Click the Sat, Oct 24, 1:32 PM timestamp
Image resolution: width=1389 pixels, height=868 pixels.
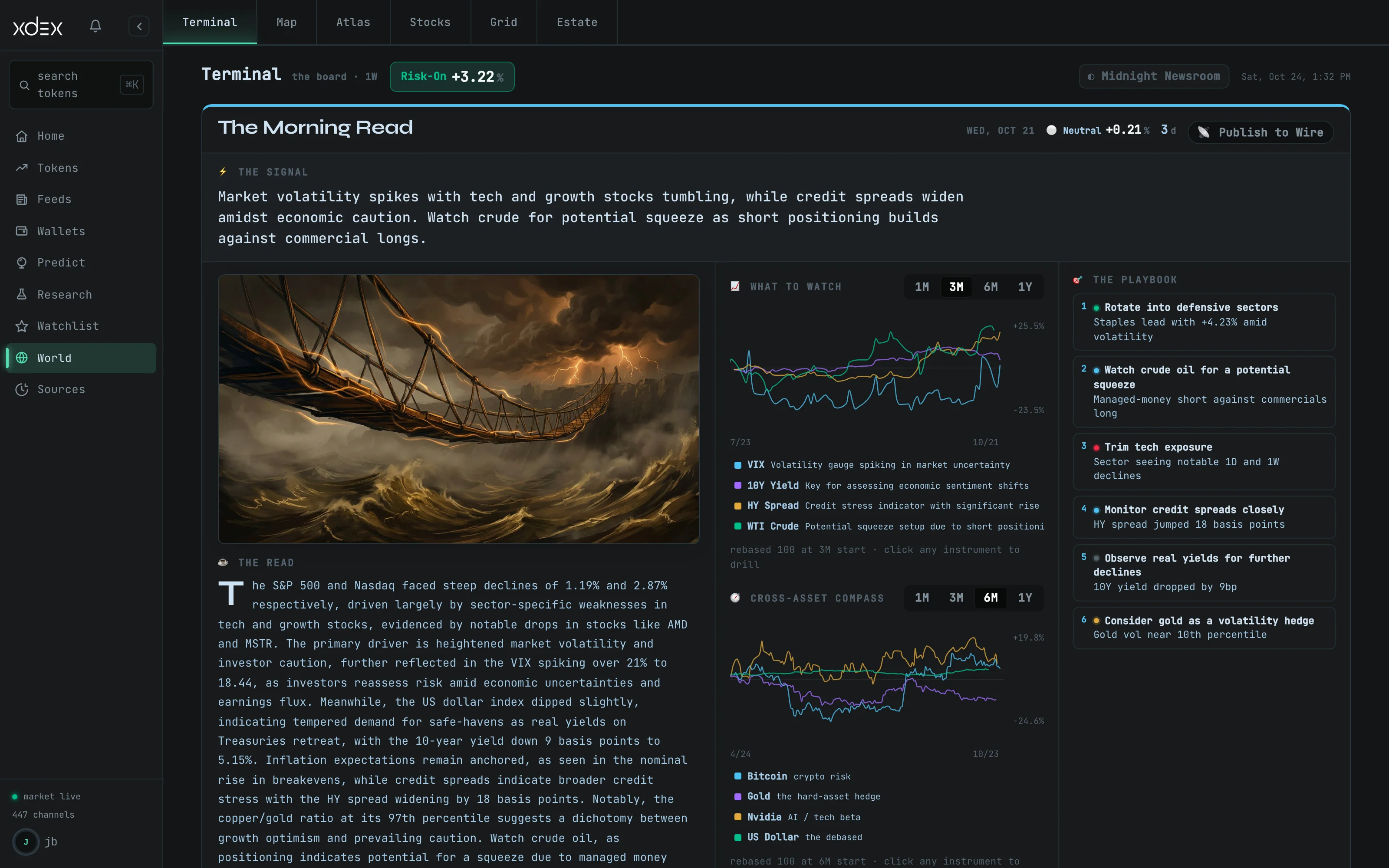coord(1295,76)
